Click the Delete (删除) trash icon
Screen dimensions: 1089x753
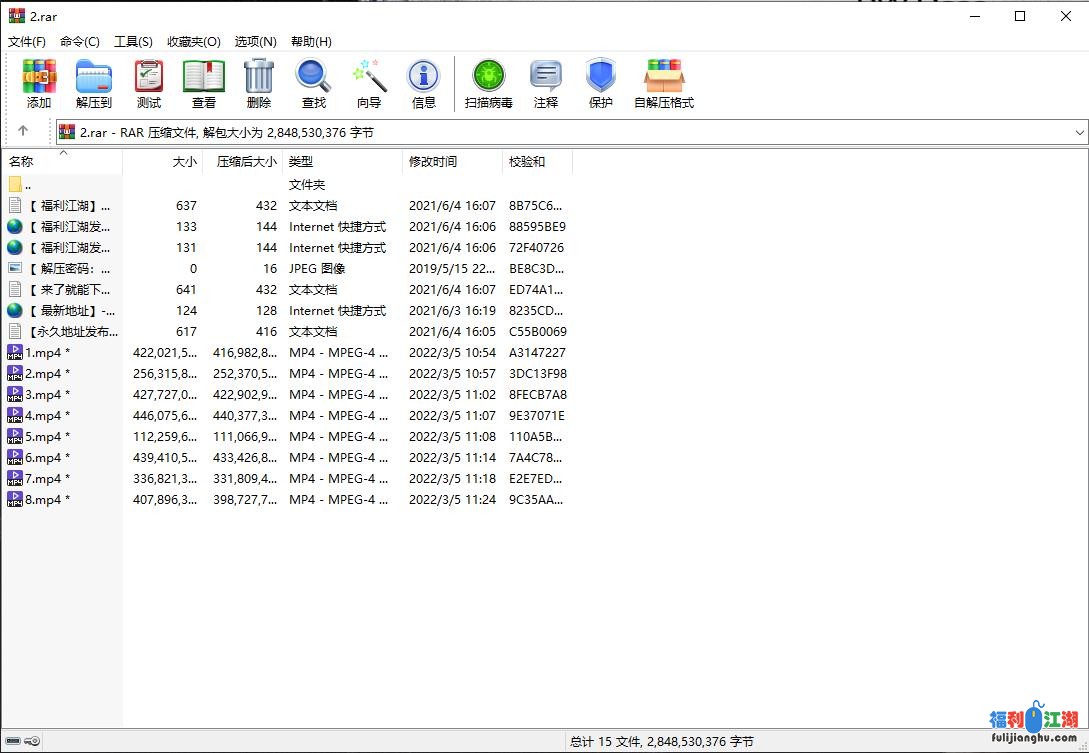(x=259, y=83)
